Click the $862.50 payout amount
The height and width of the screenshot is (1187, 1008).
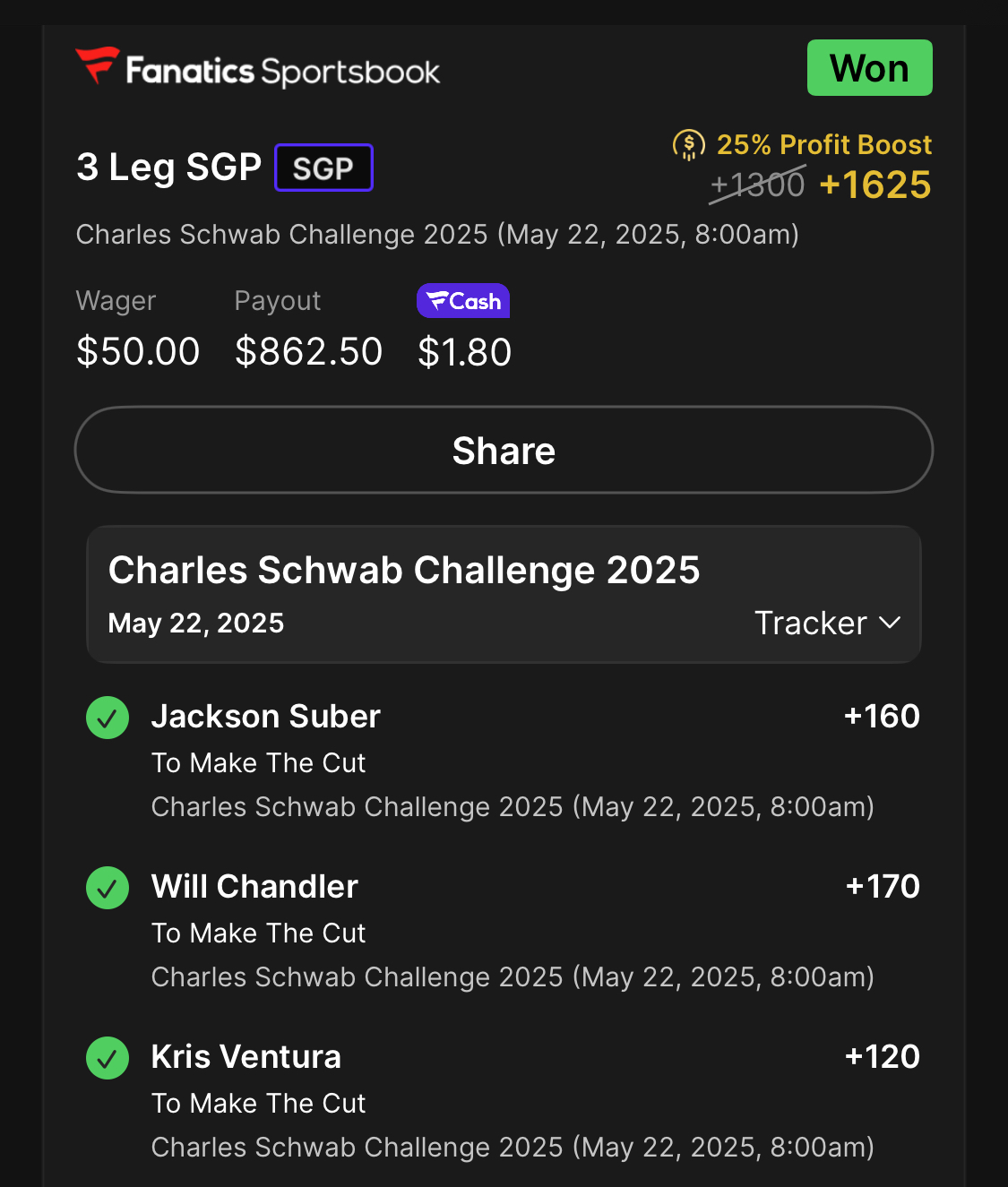308,351
